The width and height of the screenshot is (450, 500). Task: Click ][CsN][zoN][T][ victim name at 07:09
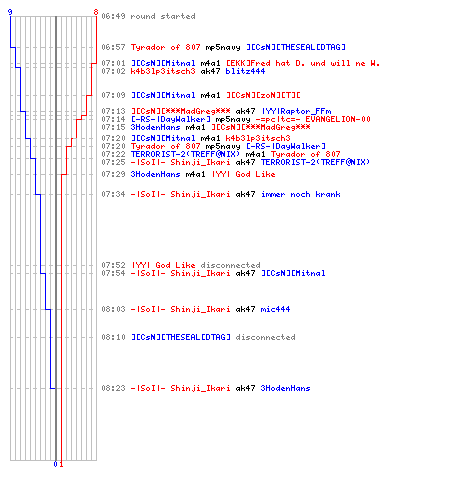(x=263, y=95)
